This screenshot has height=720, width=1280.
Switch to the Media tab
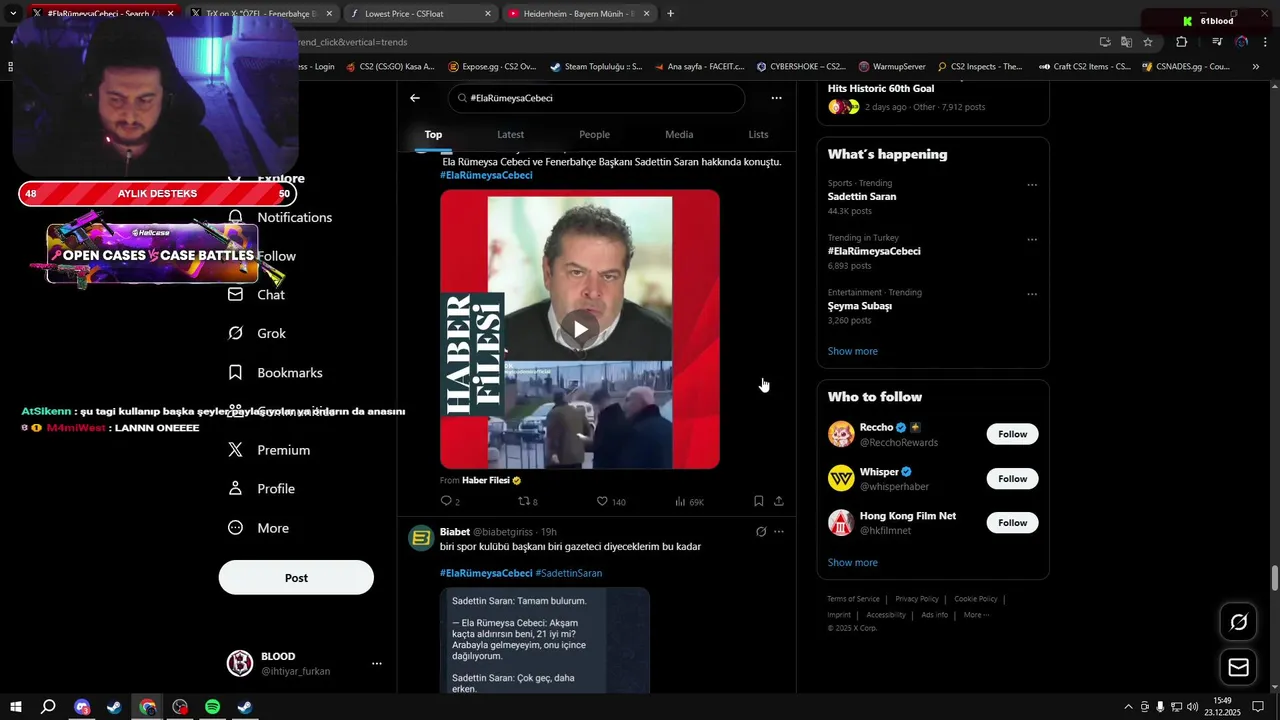(x=679, y=134)
